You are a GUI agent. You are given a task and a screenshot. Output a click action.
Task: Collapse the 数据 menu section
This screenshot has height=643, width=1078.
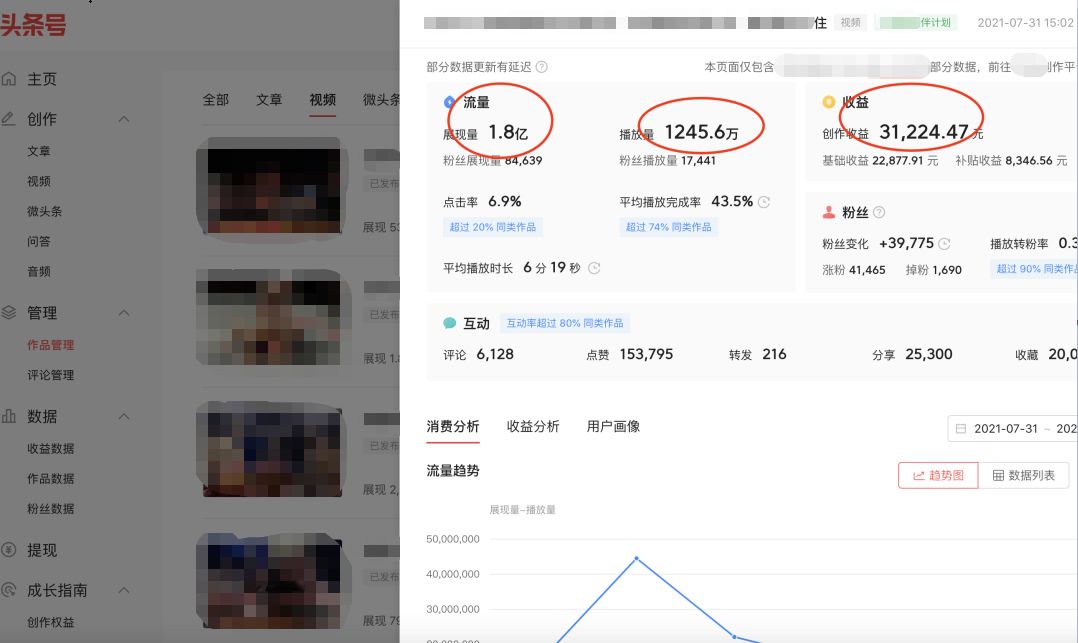coord(124,416)
